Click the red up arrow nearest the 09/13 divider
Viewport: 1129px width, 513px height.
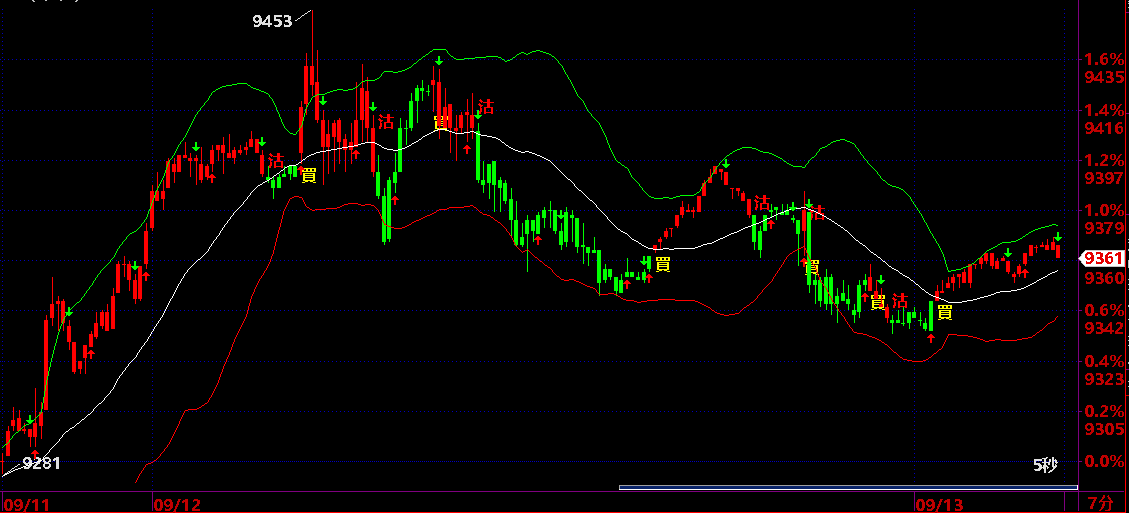[931, 338]
